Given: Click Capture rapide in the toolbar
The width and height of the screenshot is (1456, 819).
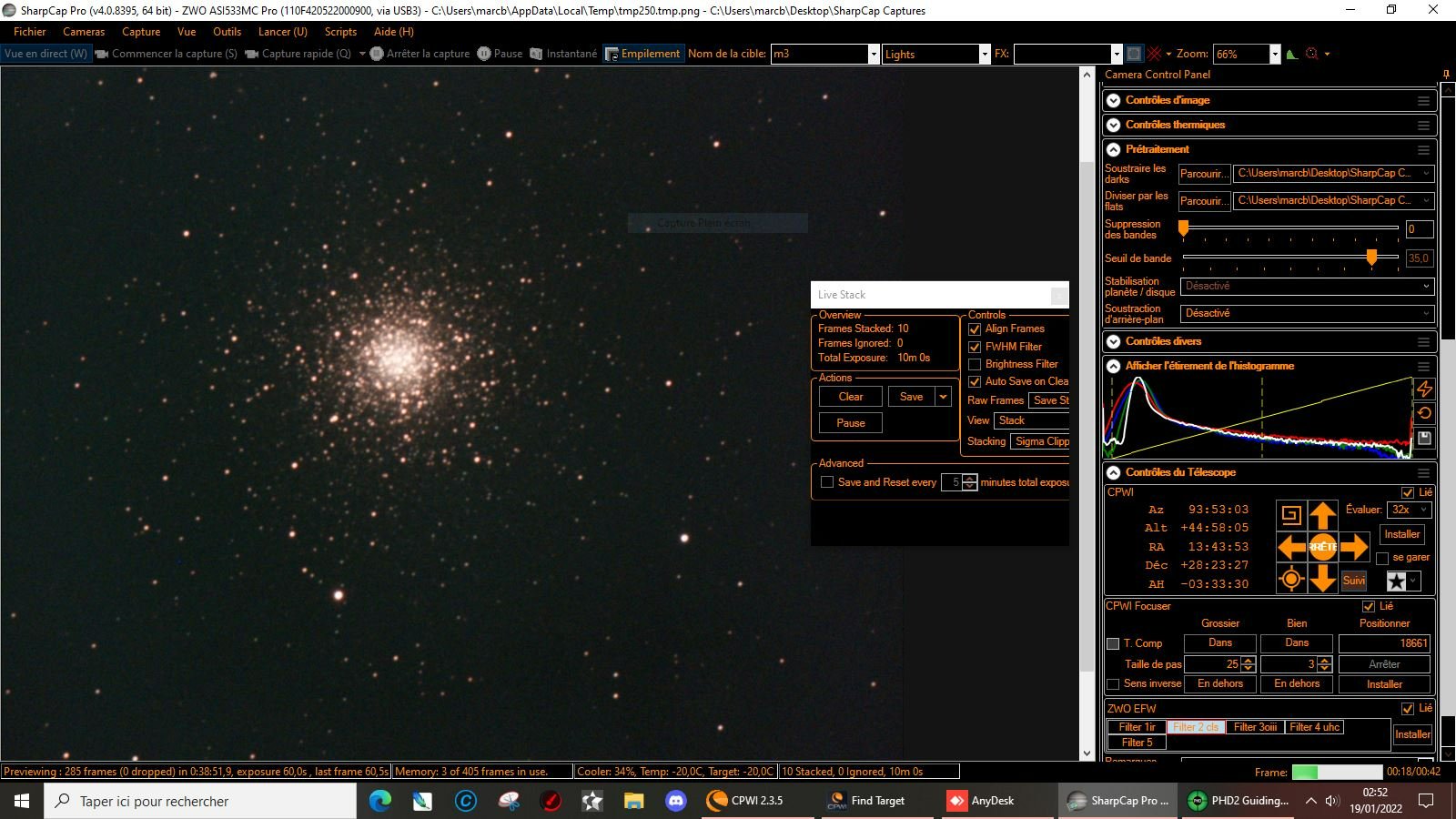Looking at the screenshot, I should coord(298,54).
